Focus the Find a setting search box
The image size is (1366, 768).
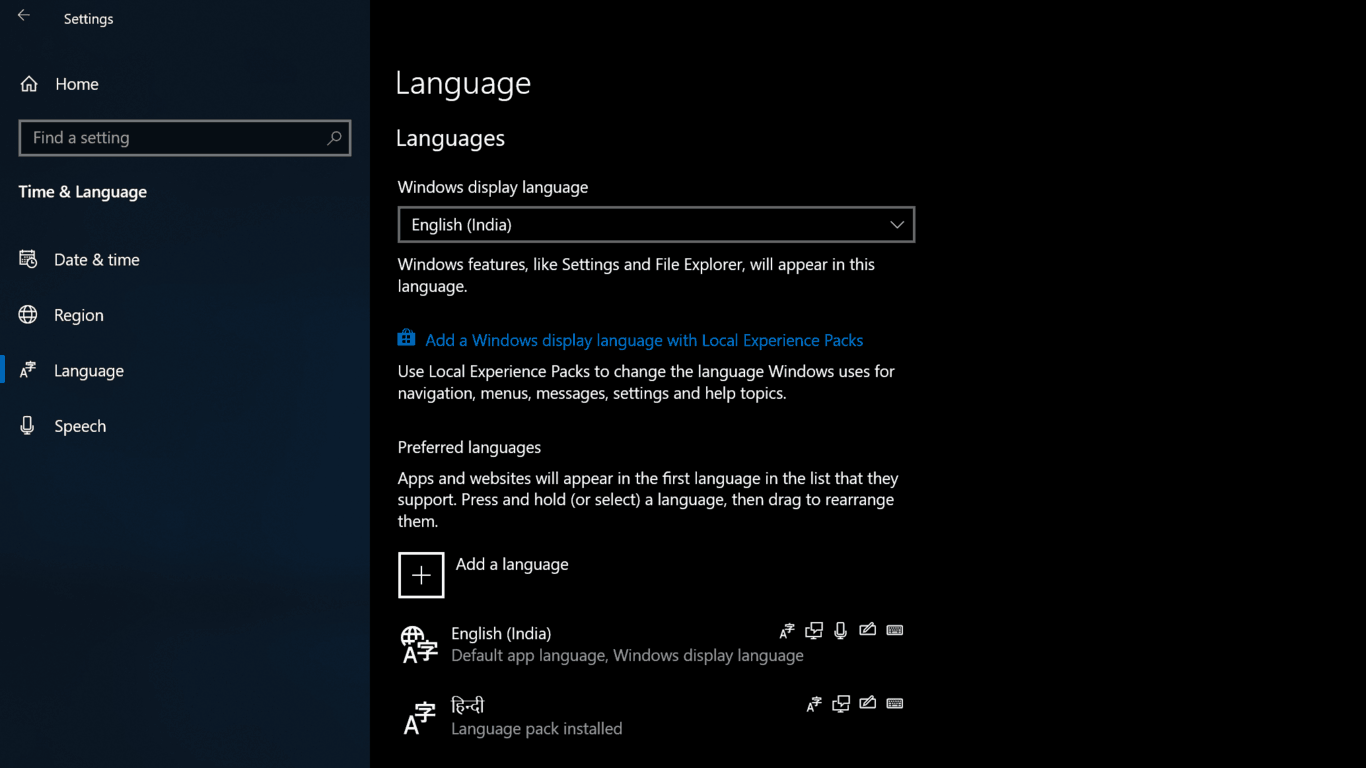point(185,138)
